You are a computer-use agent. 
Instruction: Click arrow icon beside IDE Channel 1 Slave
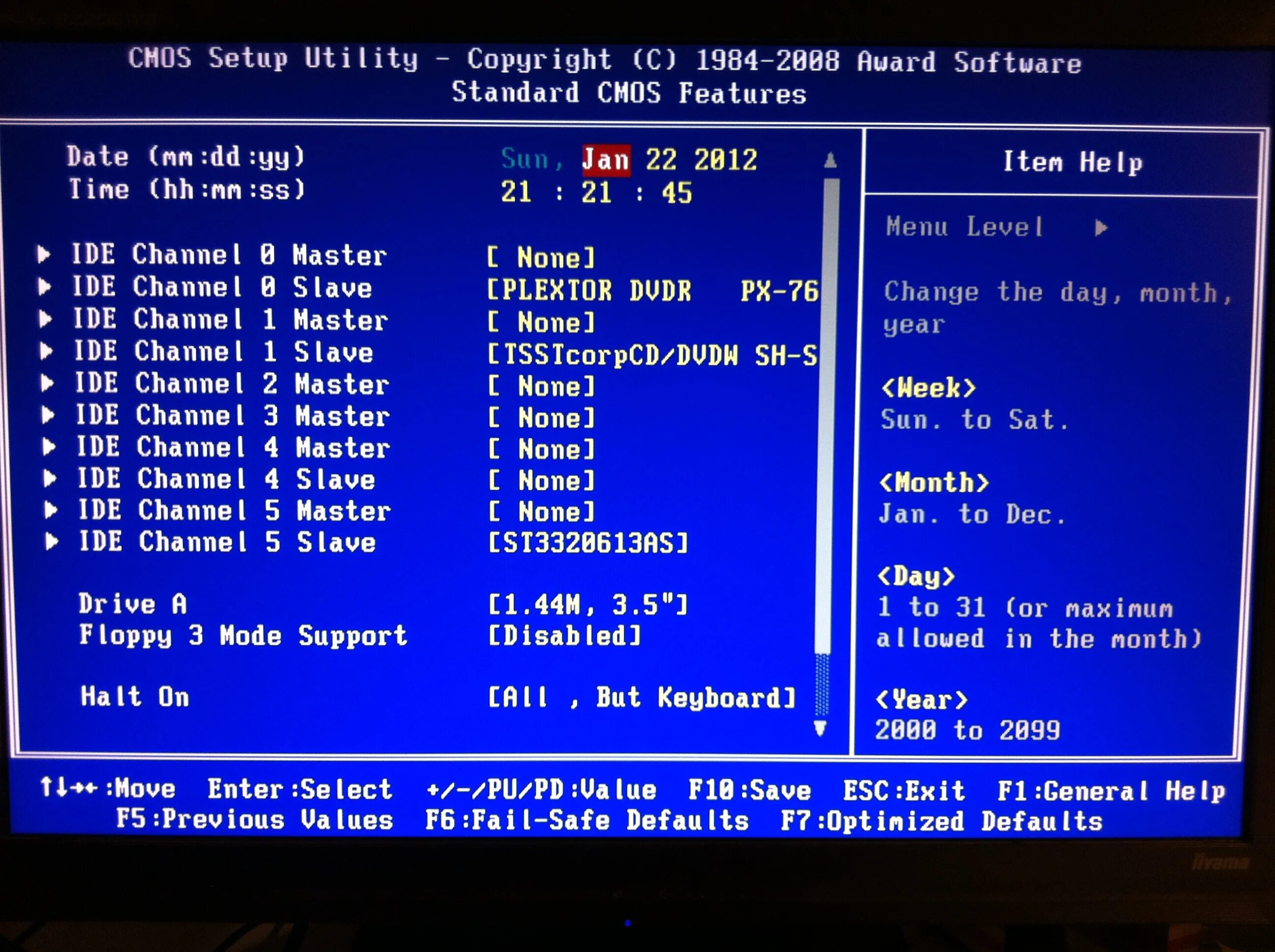click(47, 351)
